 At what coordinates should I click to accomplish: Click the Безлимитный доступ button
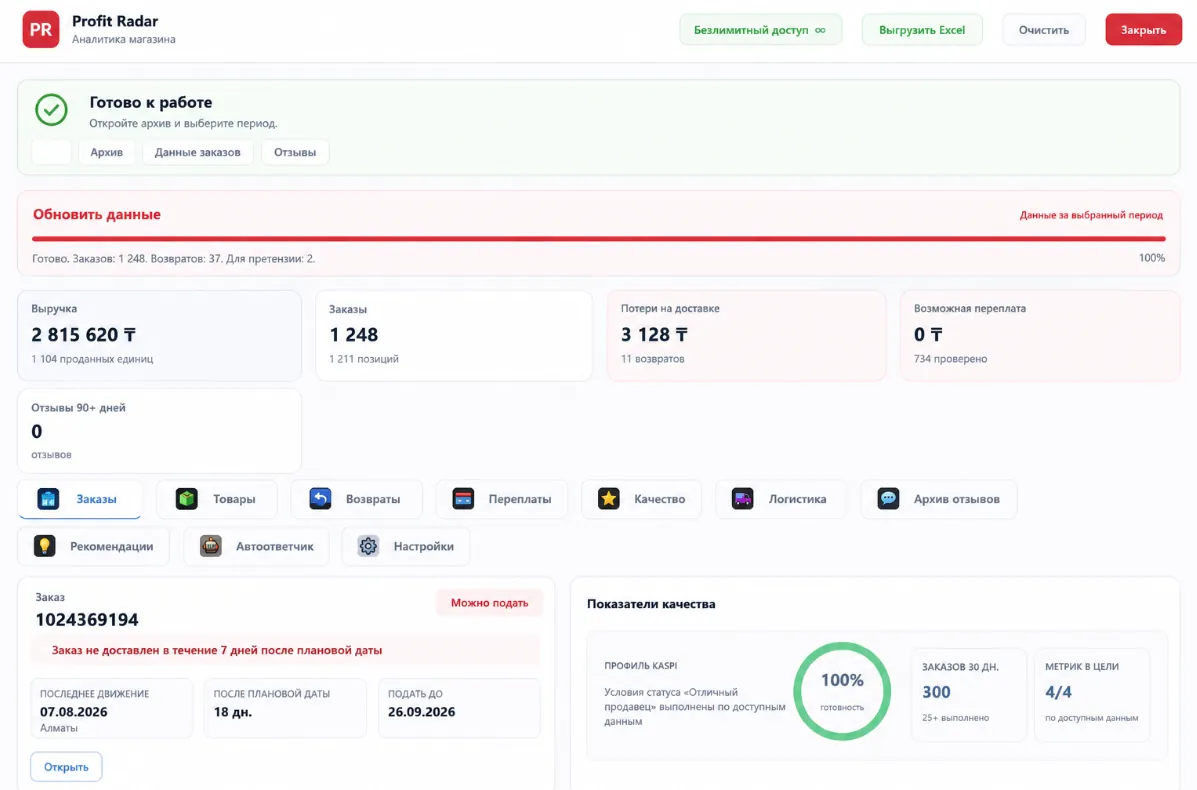coord(760,30)
